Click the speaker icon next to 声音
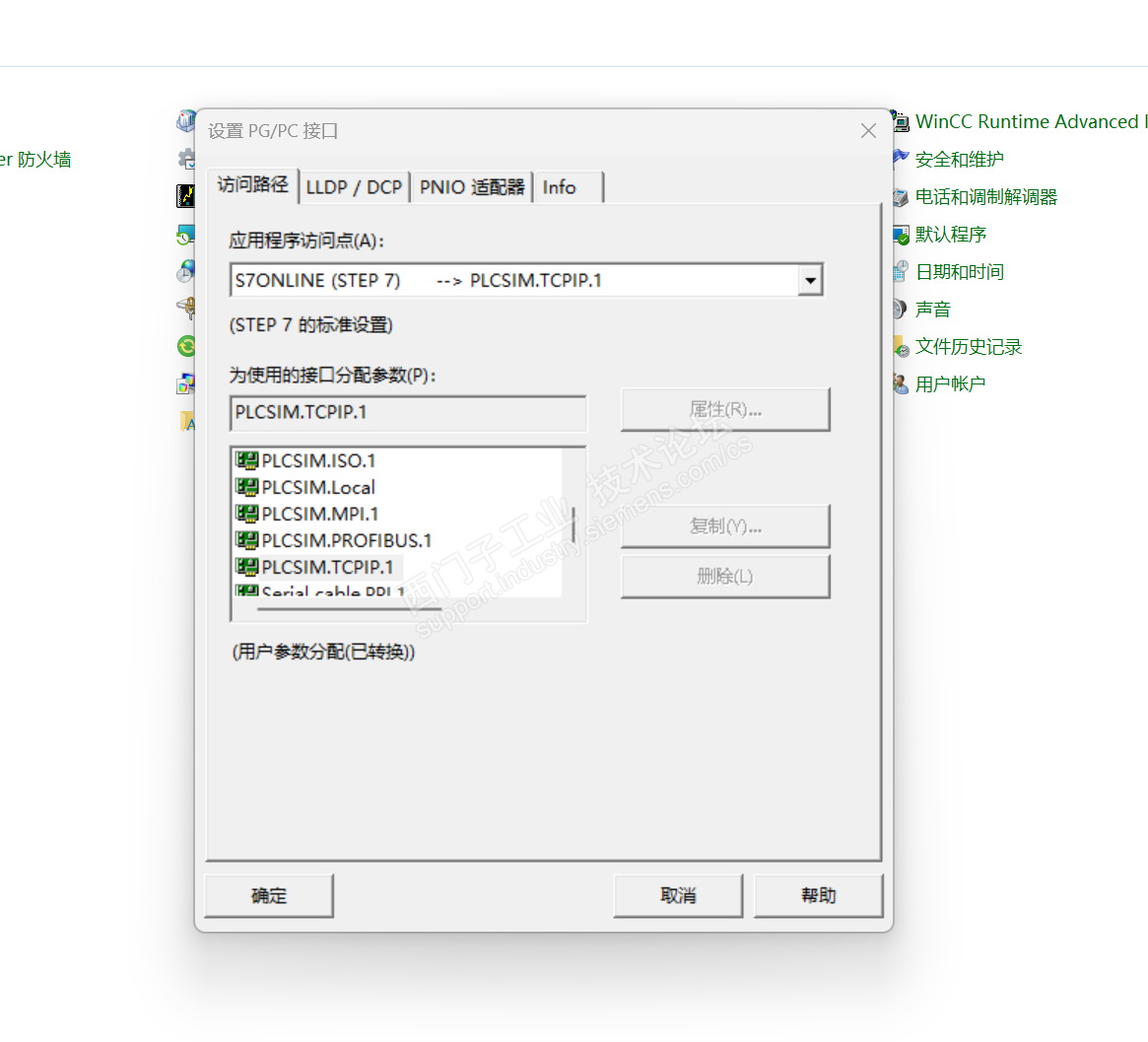Viewport: 1148px width, 1042px height. (900, 309)
